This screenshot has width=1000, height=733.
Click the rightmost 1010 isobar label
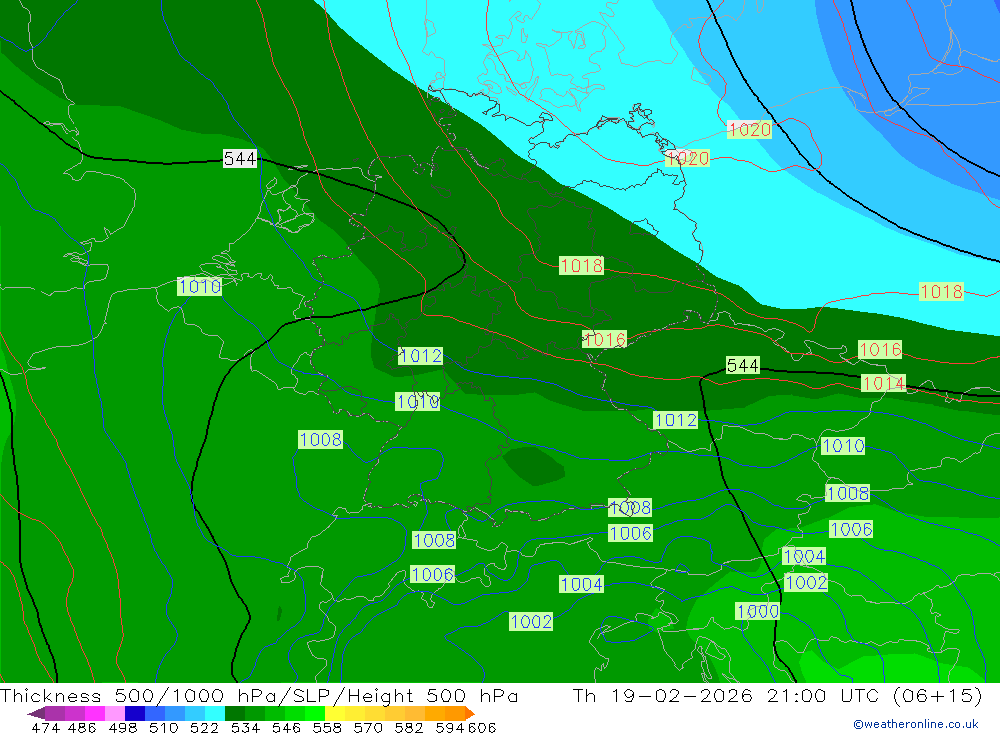(x=843, y=445)
